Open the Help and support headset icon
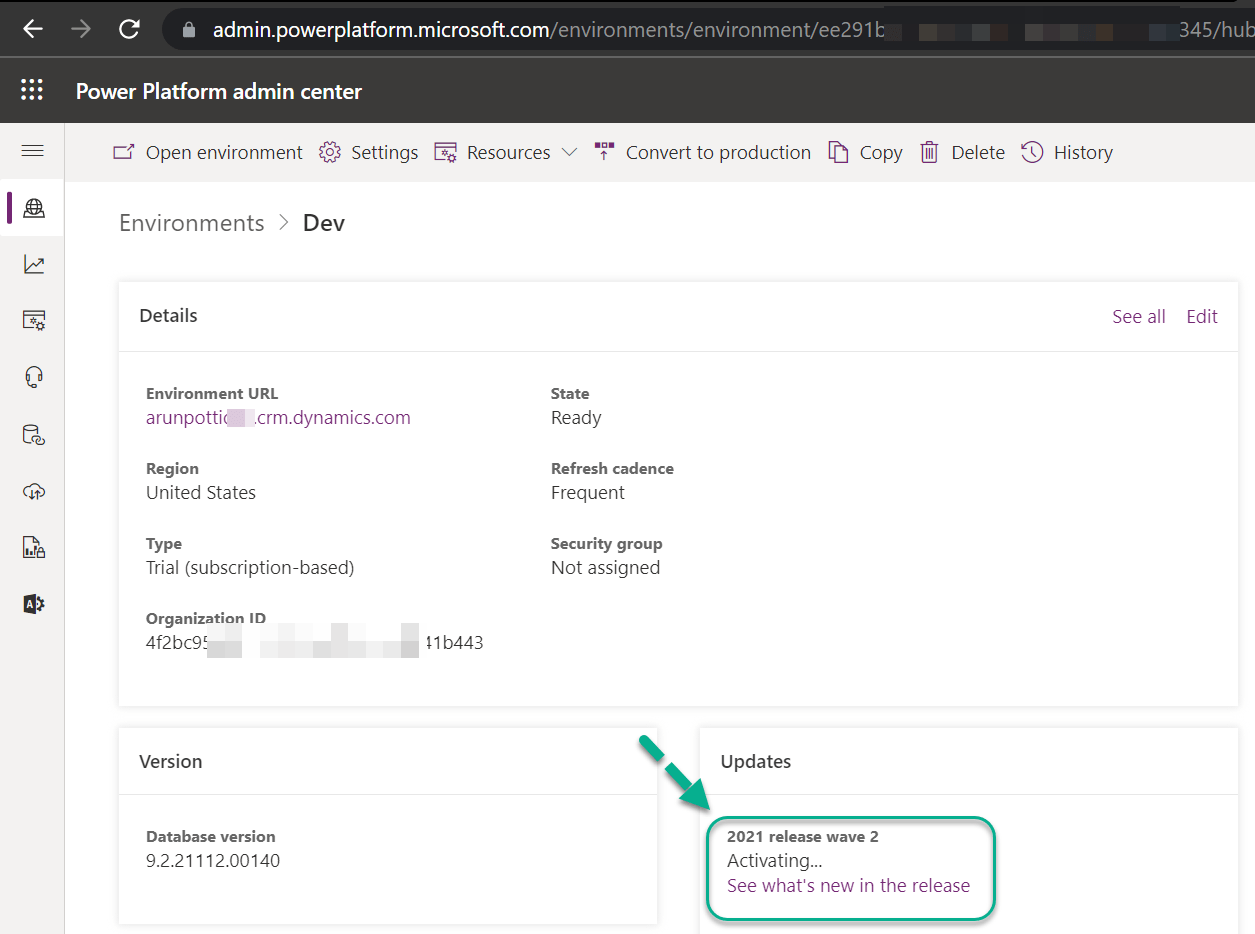The image size is (1255, 934). (x=34, y=377)
